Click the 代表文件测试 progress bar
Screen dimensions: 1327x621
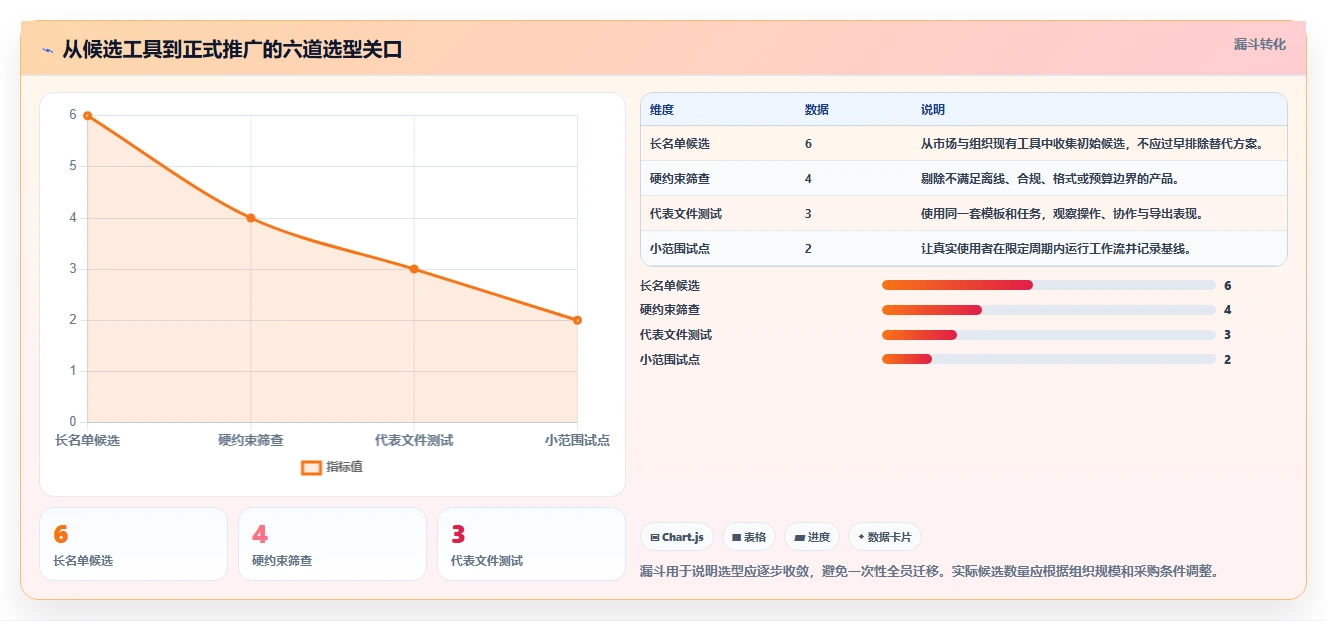point(1048,335)
